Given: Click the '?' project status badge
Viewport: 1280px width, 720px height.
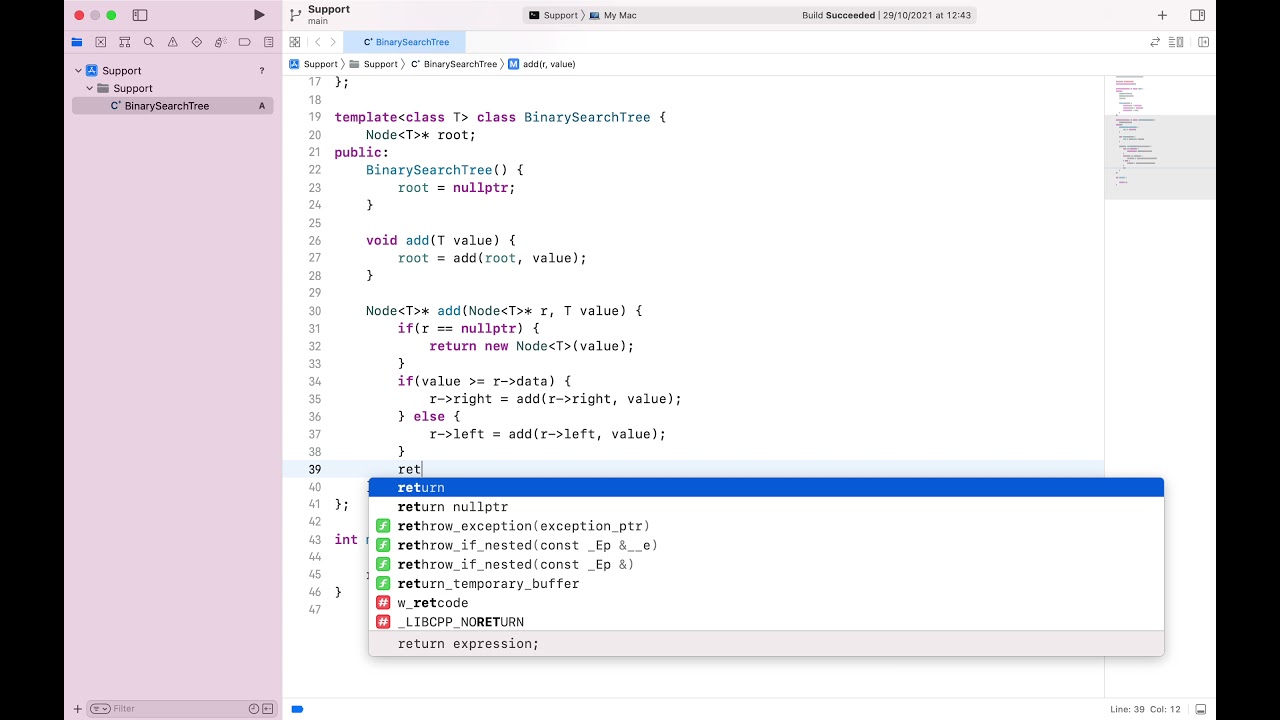Looking at the screenshot, I should [x=262, y=71].
